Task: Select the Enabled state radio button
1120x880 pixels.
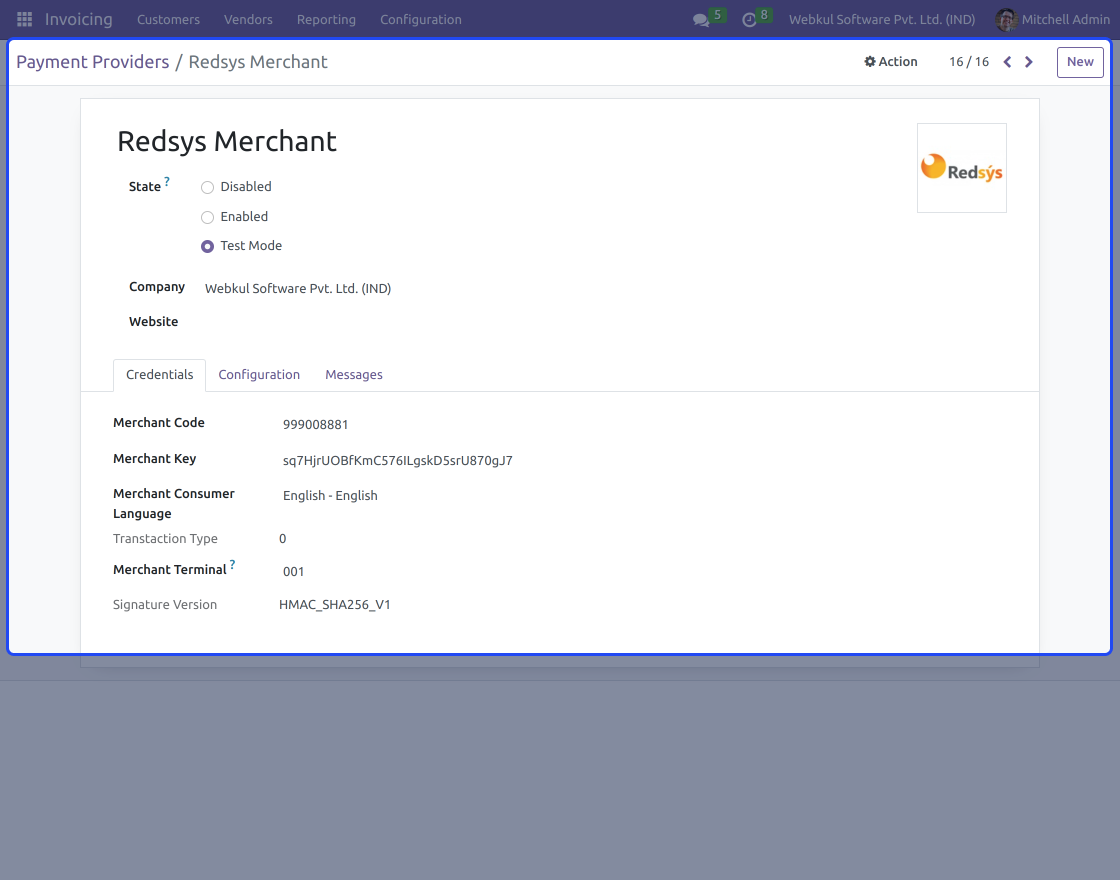Action: coord(207,217)
